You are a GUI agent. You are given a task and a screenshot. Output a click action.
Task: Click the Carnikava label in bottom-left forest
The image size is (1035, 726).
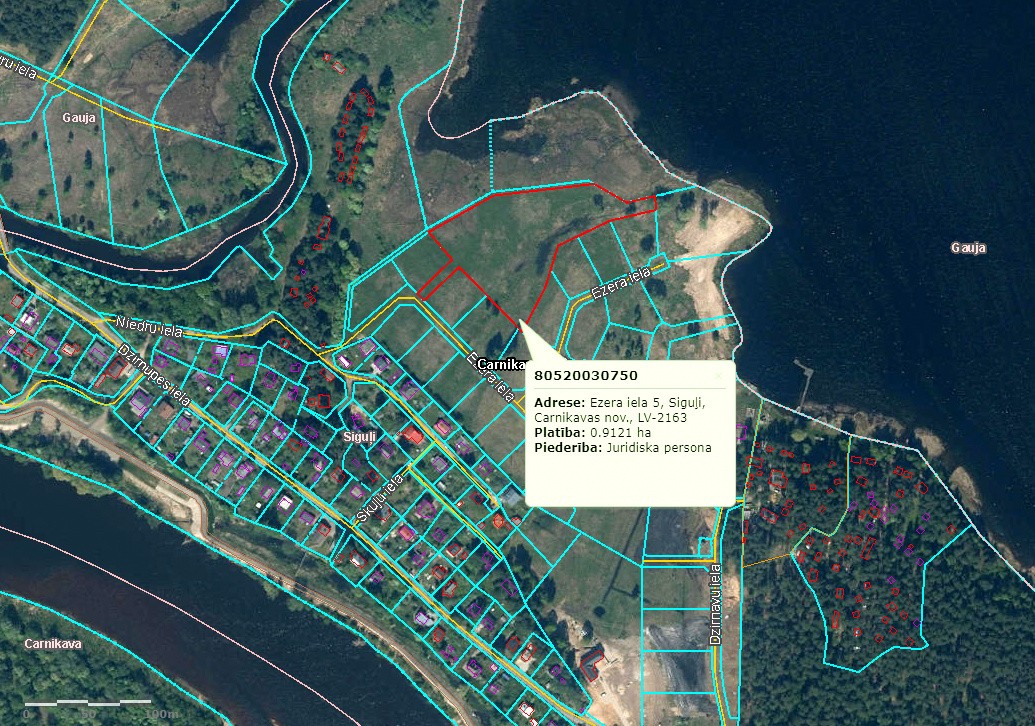coord(53,643)
